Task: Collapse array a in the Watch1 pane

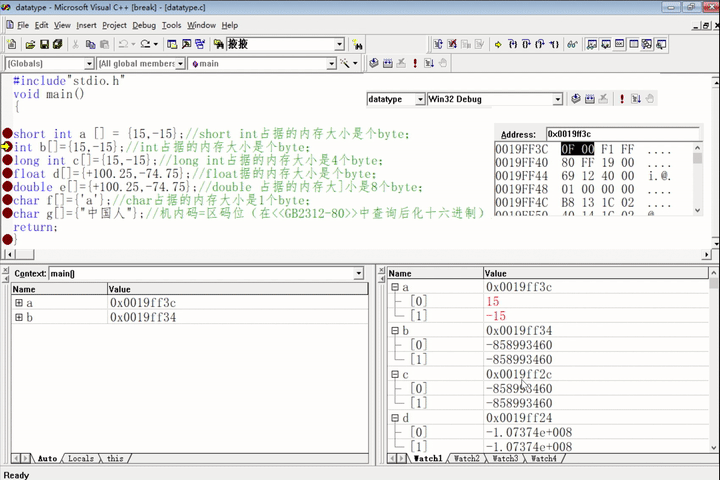Action: pos(395,287)
